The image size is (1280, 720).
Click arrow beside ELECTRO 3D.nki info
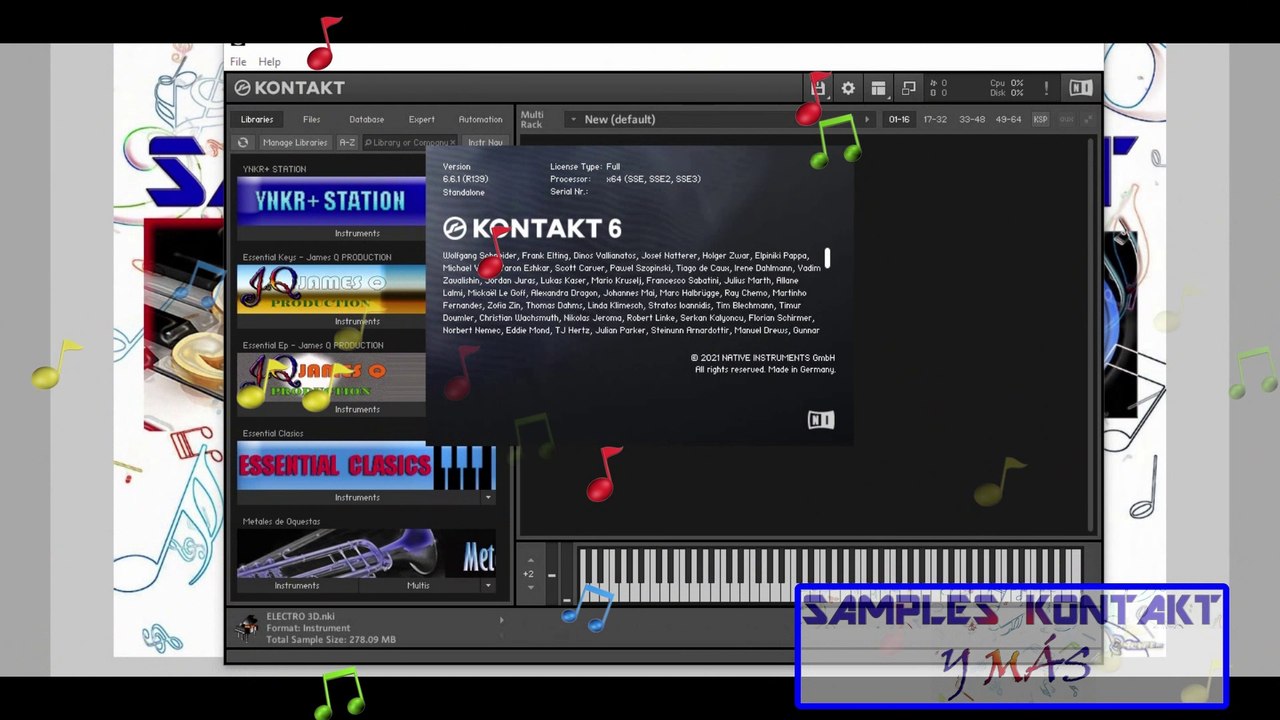click(x=501, y=620)
